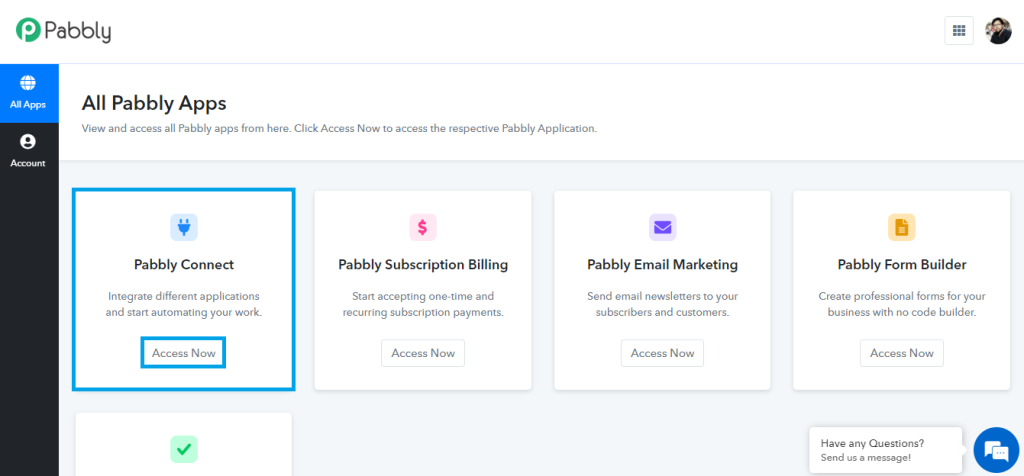
Task: Click 'Send email newsletters' description text
Action: [x=662, y=304]
